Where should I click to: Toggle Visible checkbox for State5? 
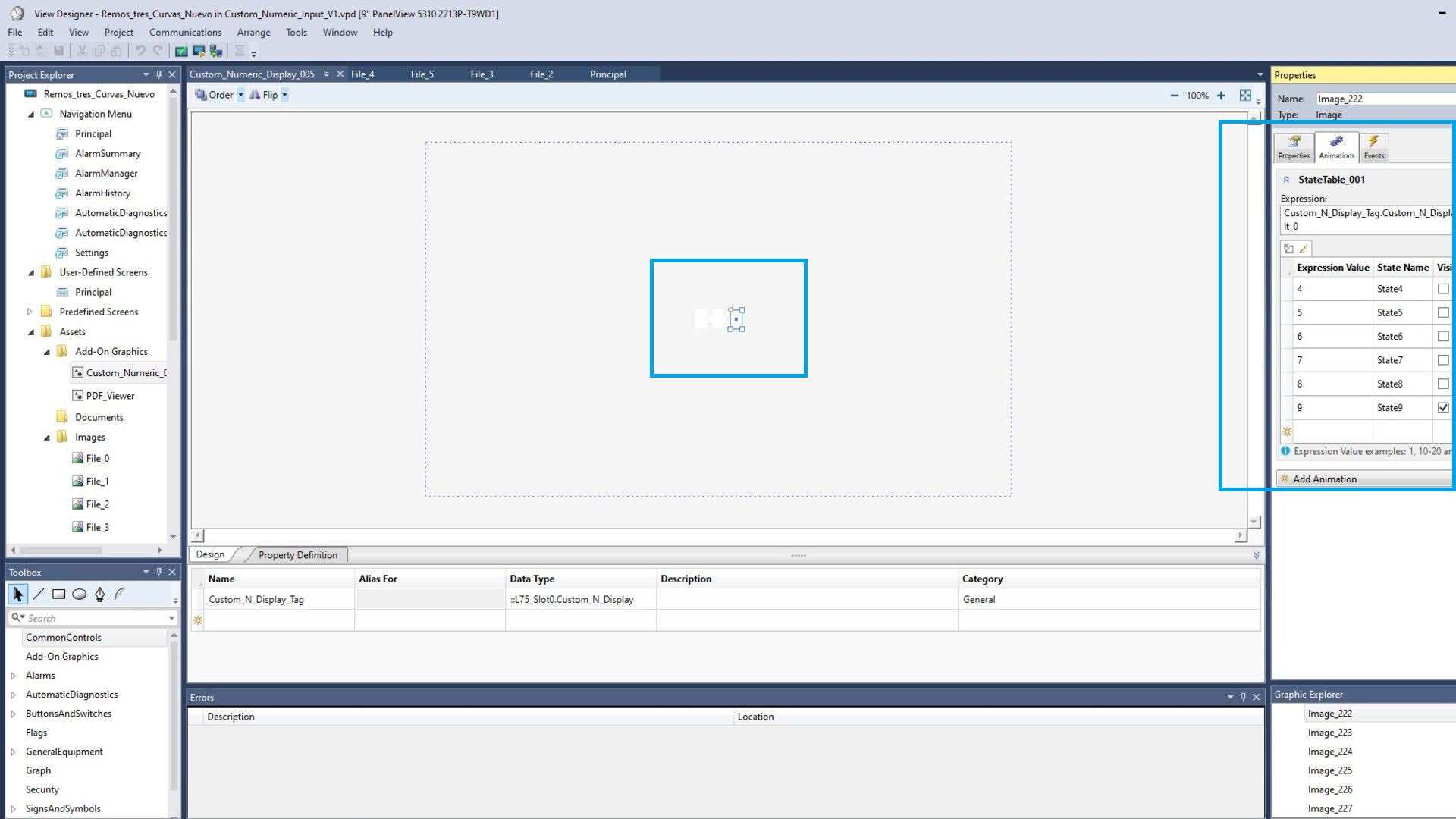(x=1443, y=312)
